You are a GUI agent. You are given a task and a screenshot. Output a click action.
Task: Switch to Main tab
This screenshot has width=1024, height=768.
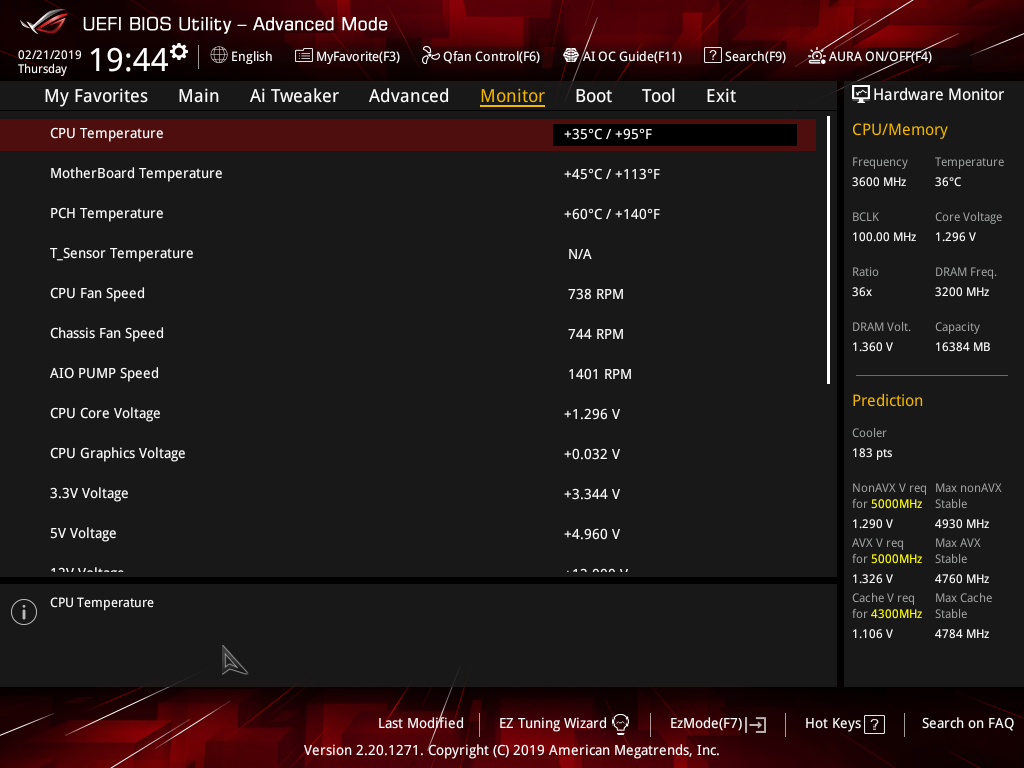coord(199,96)
